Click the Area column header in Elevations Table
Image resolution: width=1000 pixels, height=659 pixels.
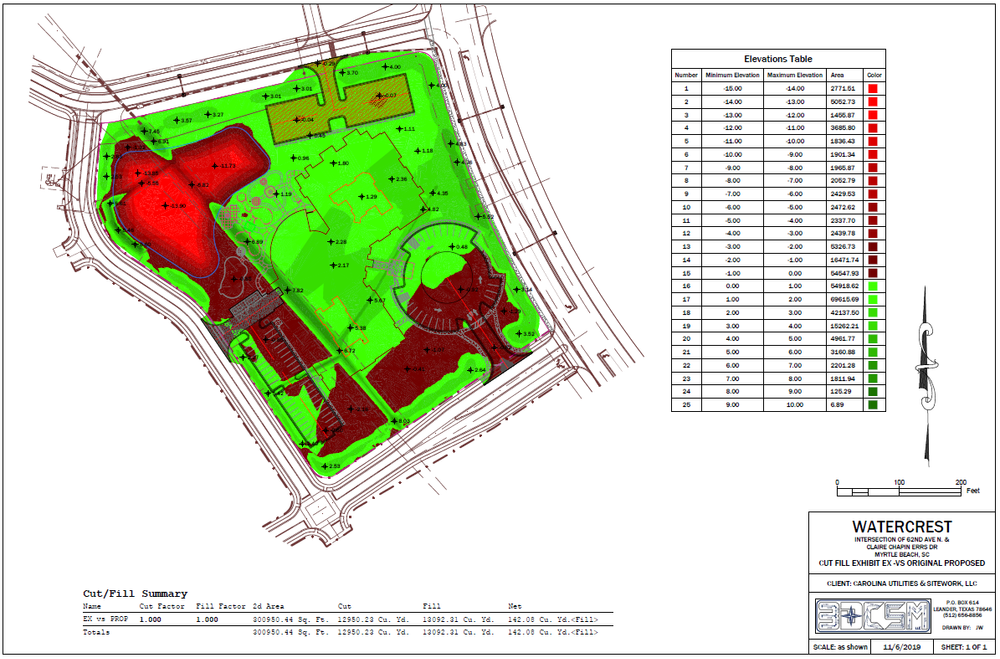click(x=837, y=75)
